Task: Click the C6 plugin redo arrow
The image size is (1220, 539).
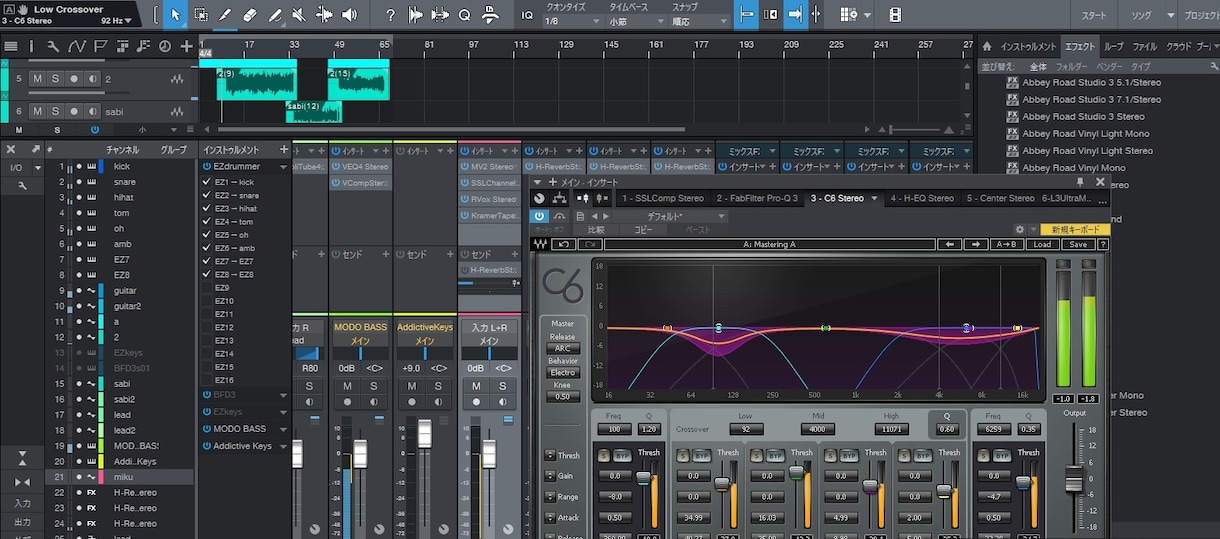Action: point(590,244)
